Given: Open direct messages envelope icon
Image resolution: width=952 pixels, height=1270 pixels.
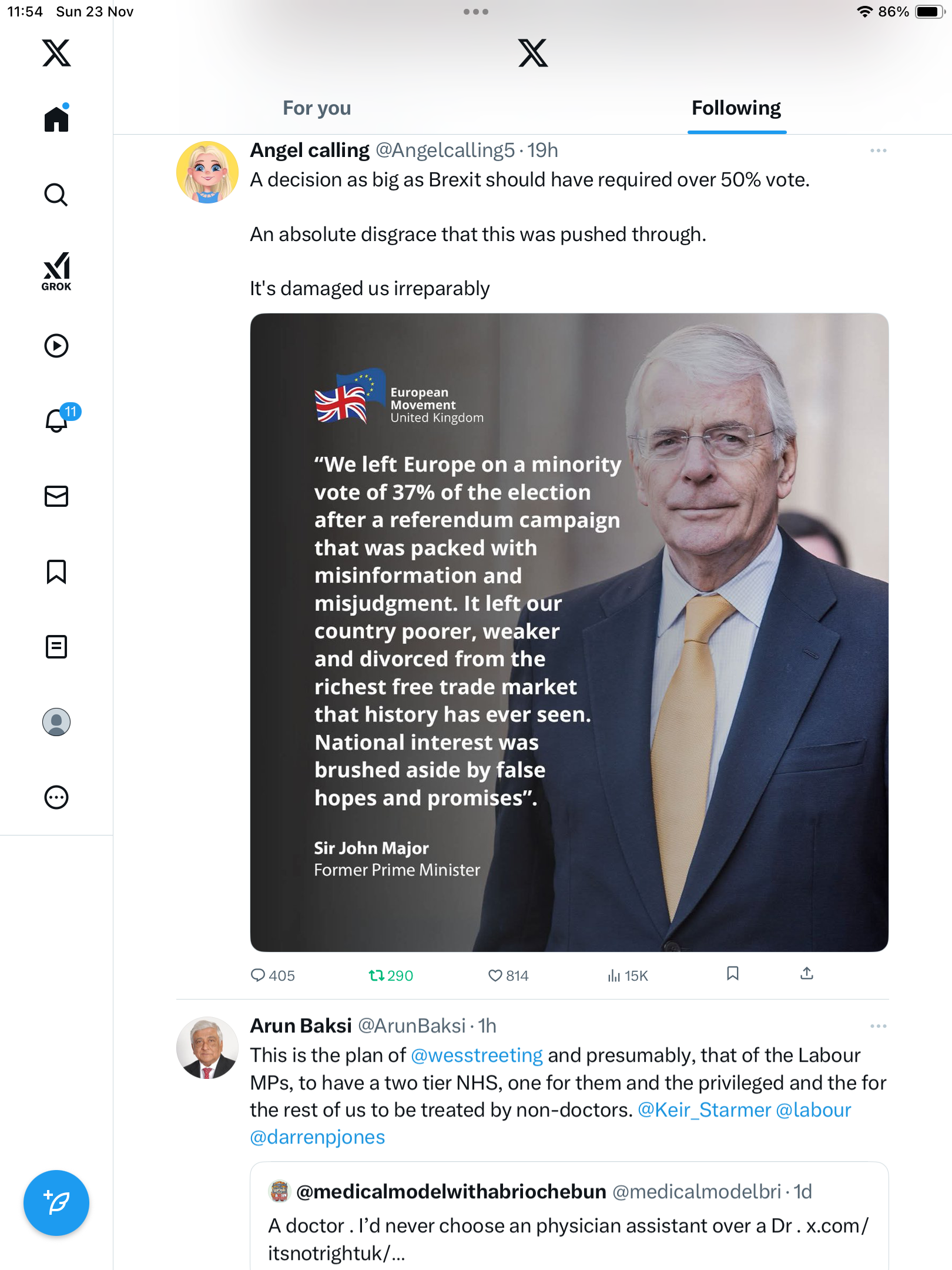Looking at the screenshot, I should point(56,496).
